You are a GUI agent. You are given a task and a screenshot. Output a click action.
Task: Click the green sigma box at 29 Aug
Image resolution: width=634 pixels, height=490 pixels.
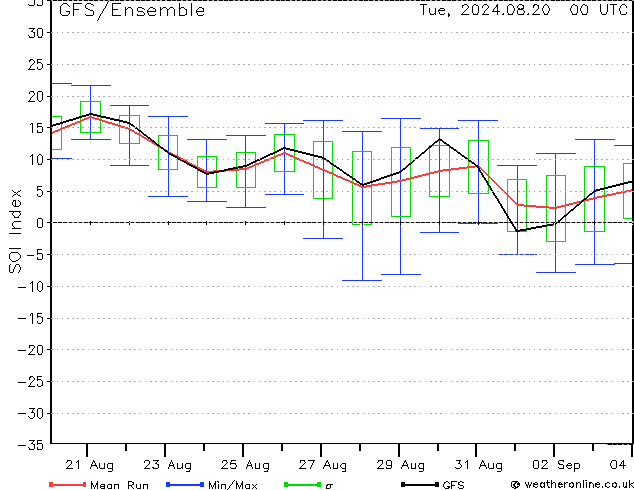pos(401,182)
